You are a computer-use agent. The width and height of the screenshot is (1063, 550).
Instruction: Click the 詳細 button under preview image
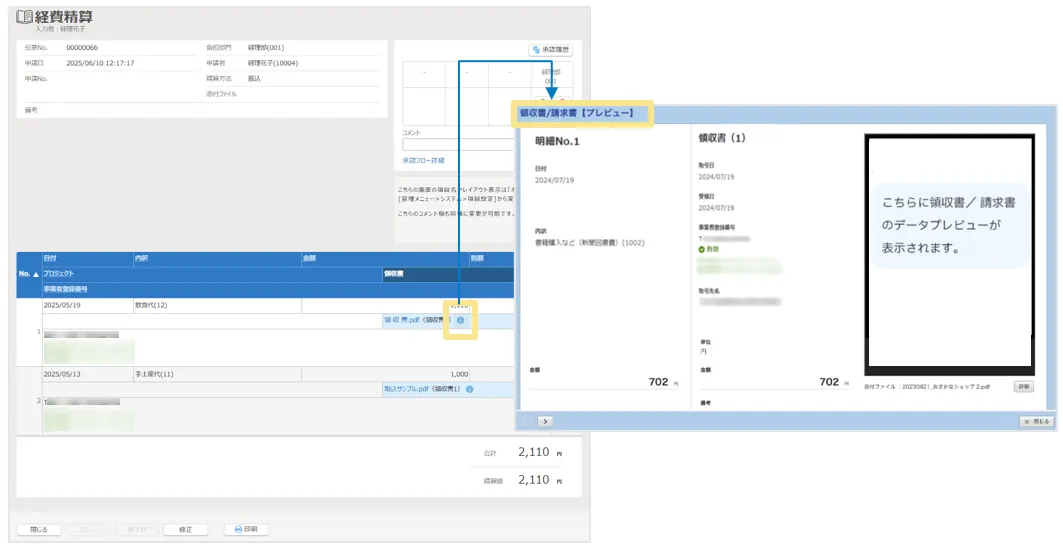(x=1023, y=386)
